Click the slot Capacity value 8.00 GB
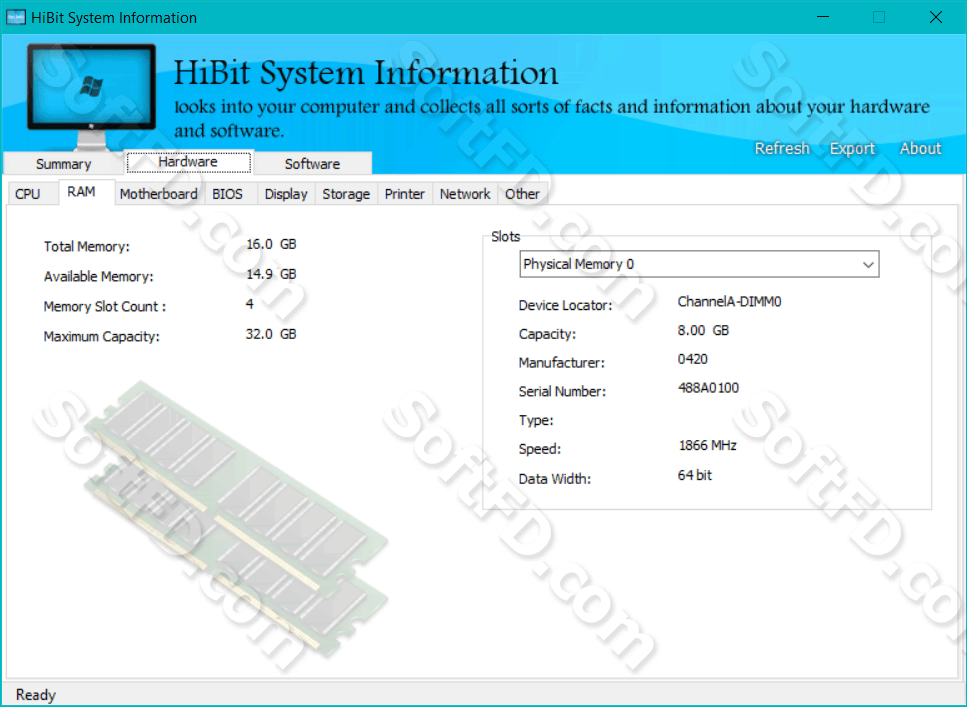Image resolution: width=967 pixels, height=707 pixels. [x=703, y=331]
